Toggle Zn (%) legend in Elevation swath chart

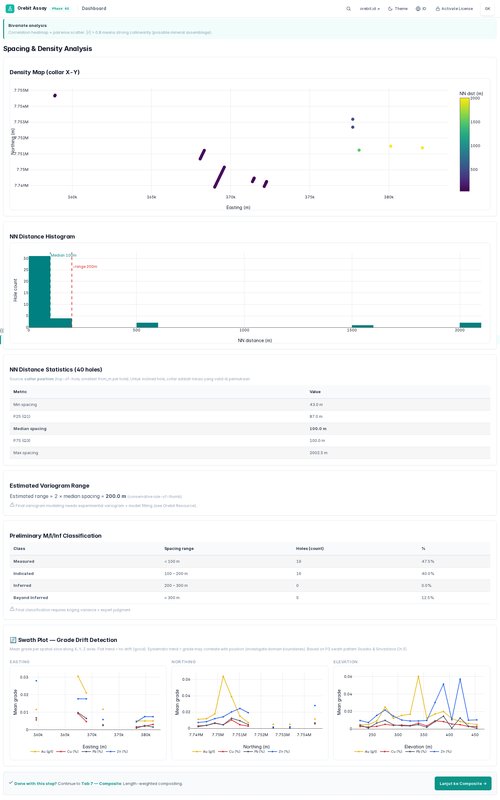441,752
